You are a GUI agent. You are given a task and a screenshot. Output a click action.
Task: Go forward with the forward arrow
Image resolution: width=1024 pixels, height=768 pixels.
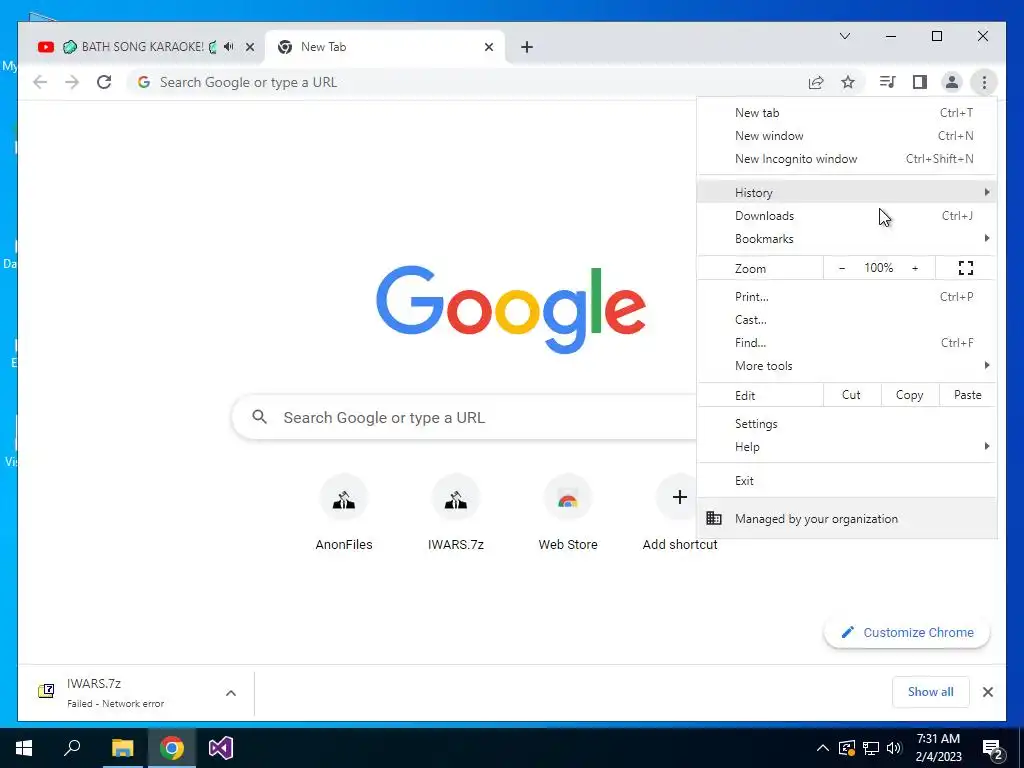pos(72,82)
